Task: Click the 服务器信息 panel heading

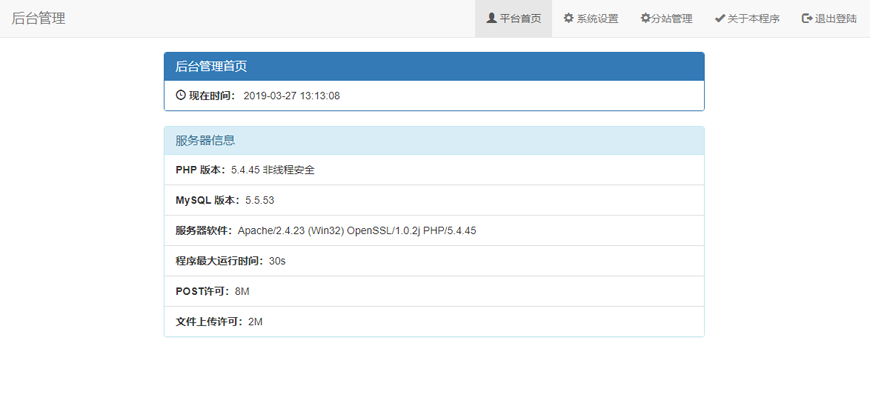Action: pos(434,140)
